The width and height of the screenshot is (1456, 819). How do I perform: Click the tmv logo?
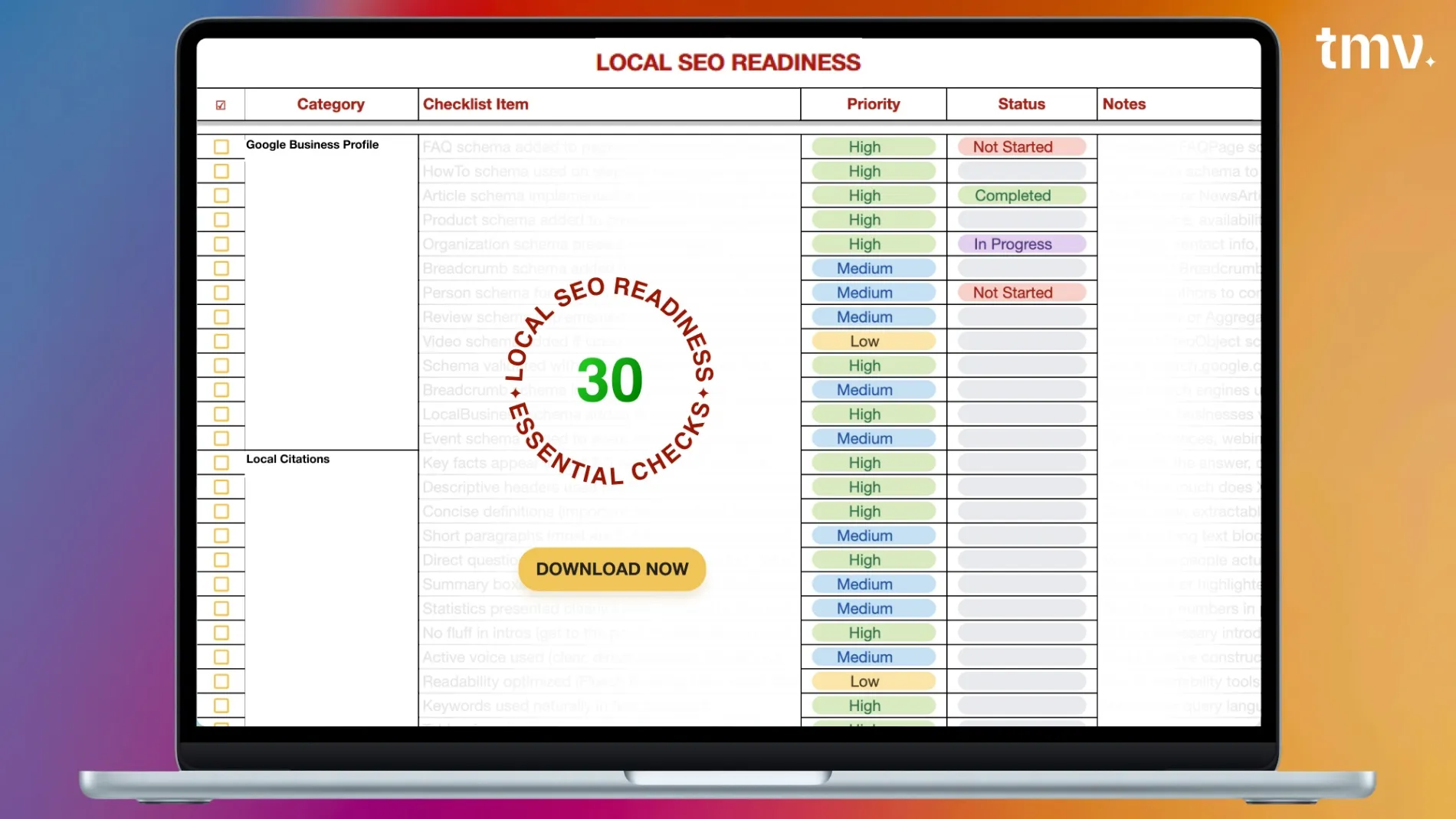(1373, 49)
